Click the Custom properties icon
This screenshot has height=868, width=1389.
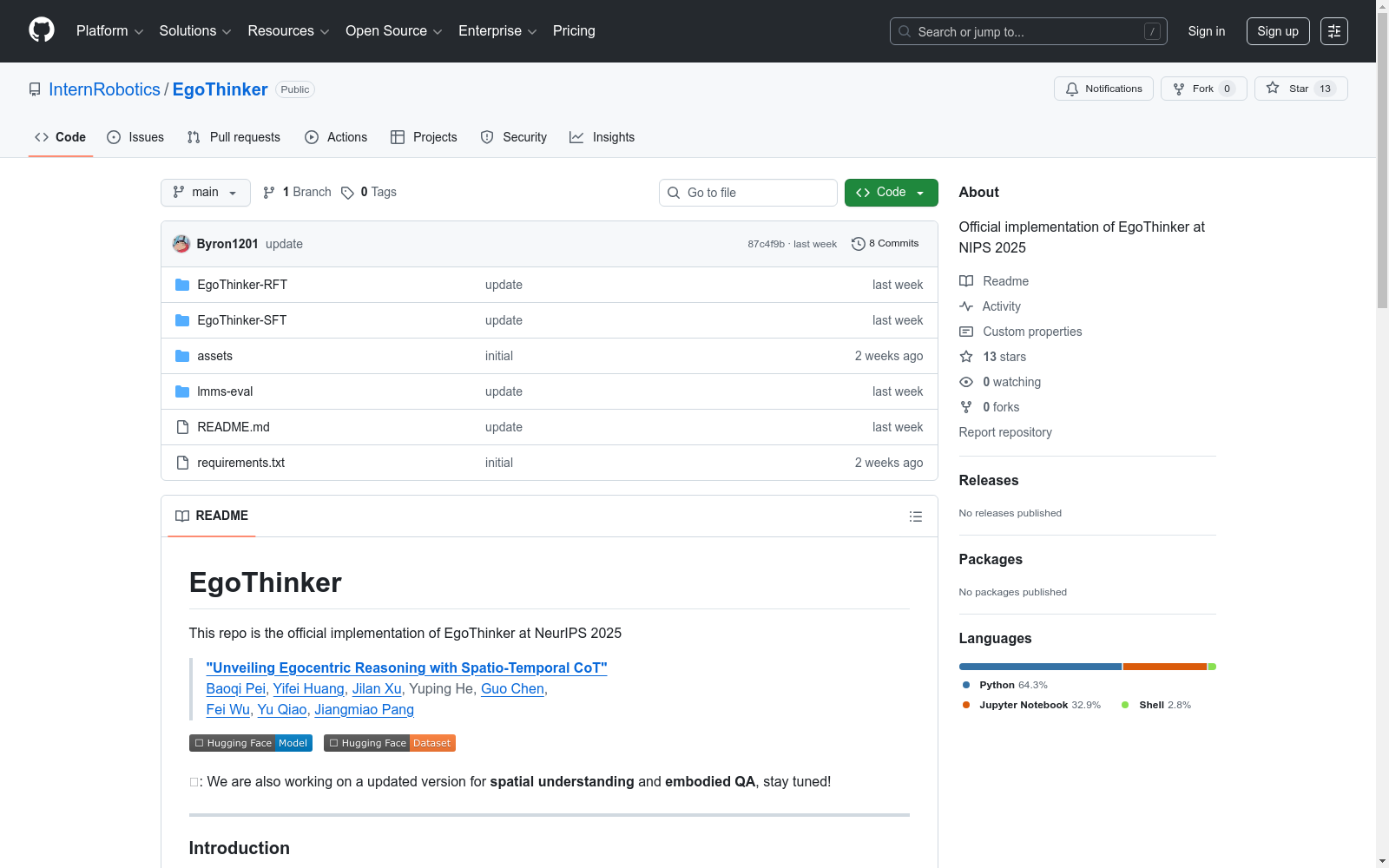(x=966, y=332)
